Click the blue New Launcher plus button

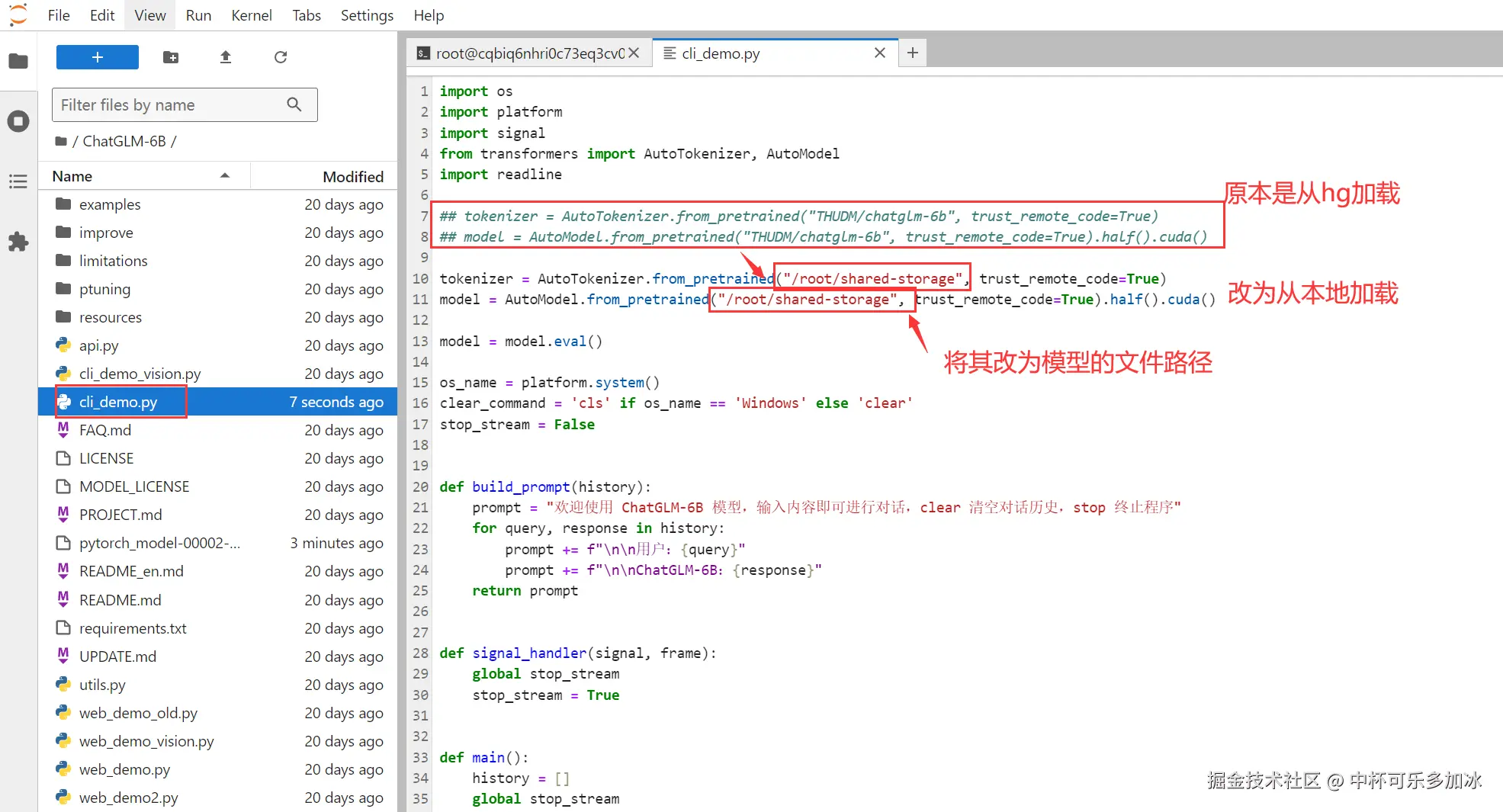(x=98, y=57)
